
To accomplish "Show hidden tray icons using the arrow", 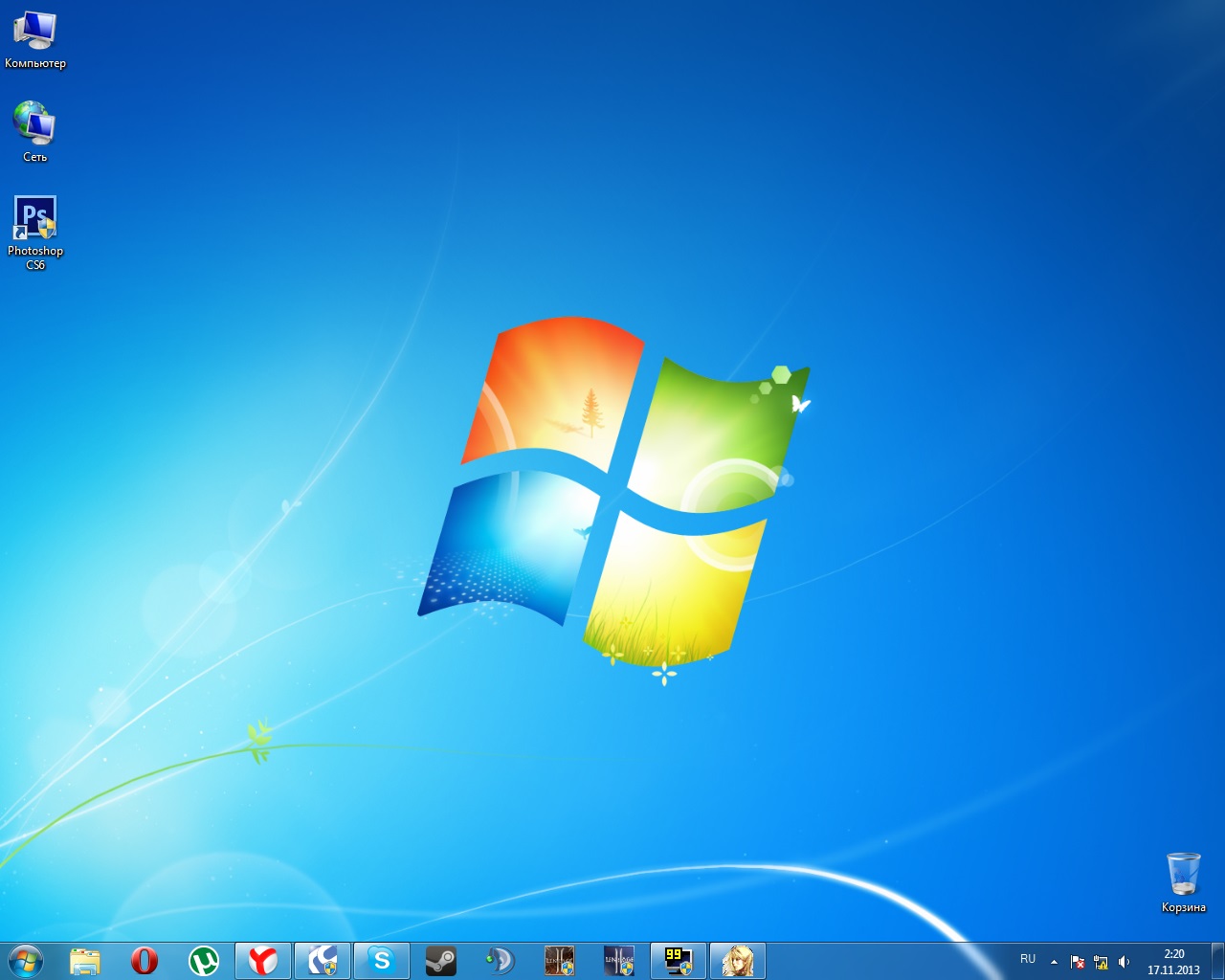I will 1054,962.
